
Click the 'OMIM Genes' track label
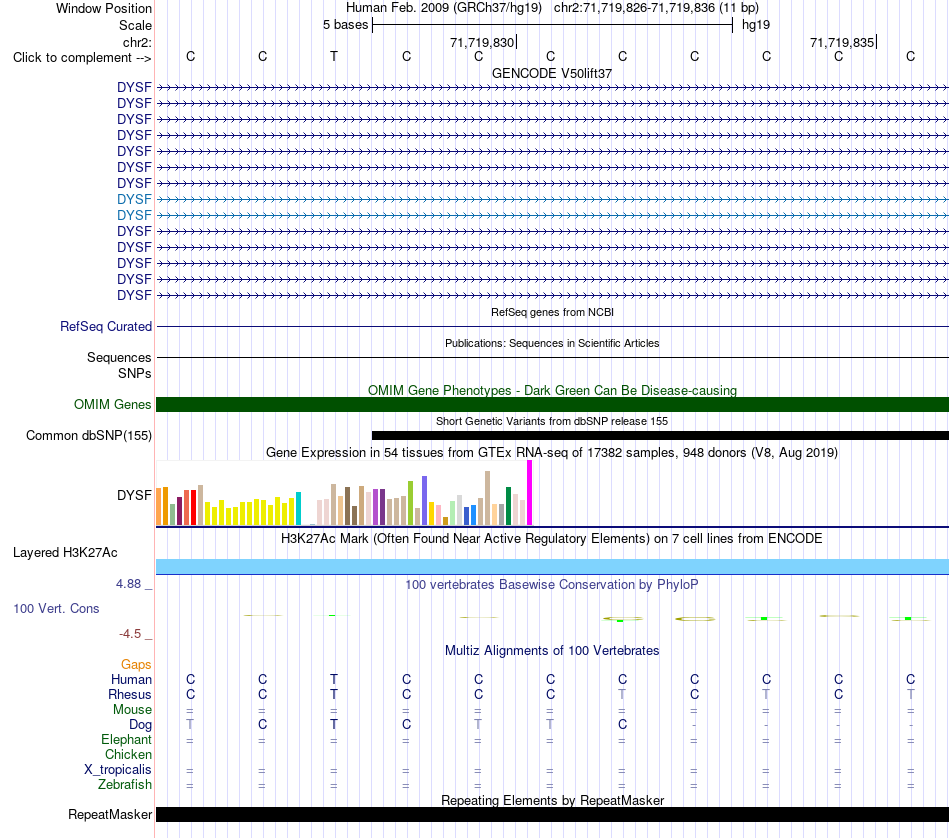[113, 405]
